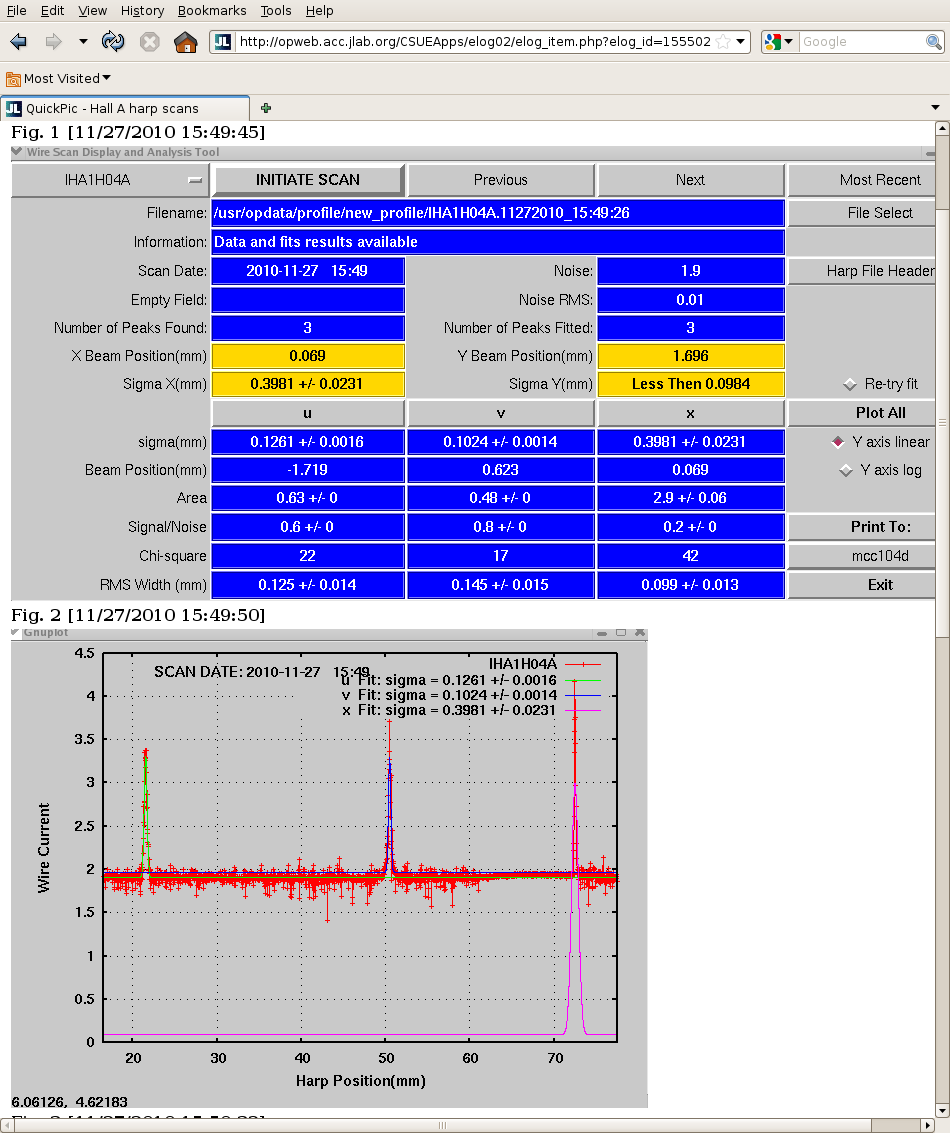Click the Next scan button
This screenshot has width=950, height=1133.
[691, 180]
